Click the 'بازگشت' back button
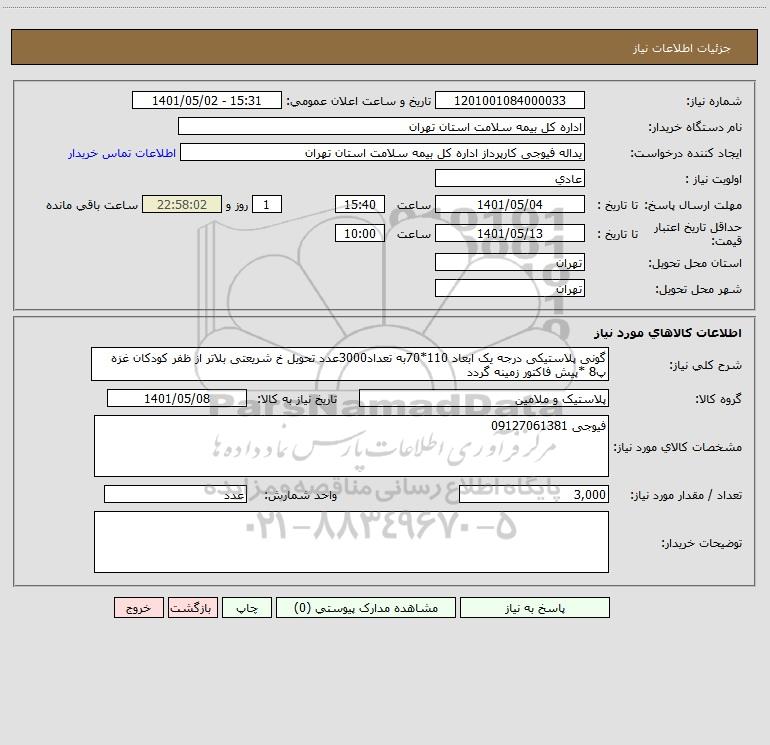The width and height of the screenshot is (770, 745). [x=192, y=608]
